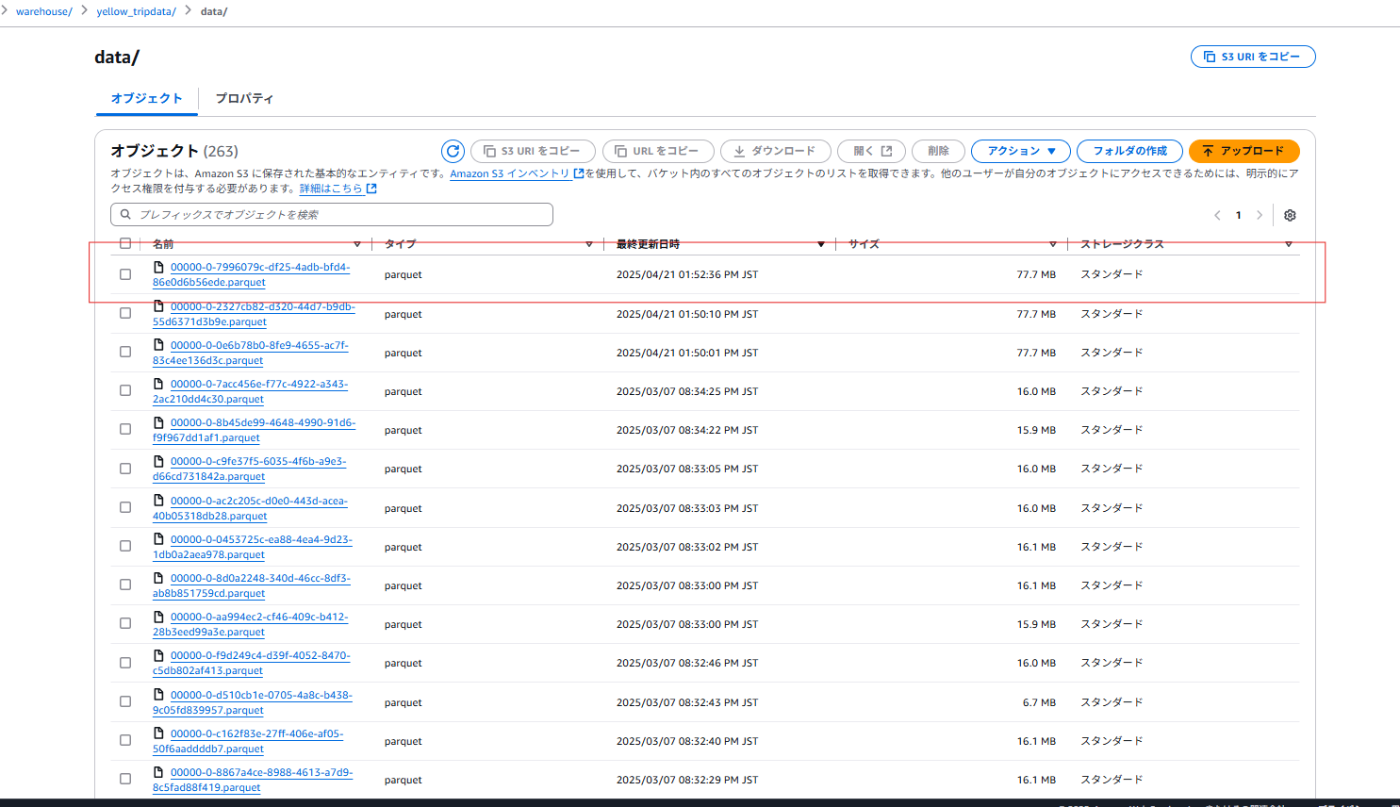Open 00000-0-7996079c parquet file link
Screen dimensions: 1400x807
click(252, 274)
